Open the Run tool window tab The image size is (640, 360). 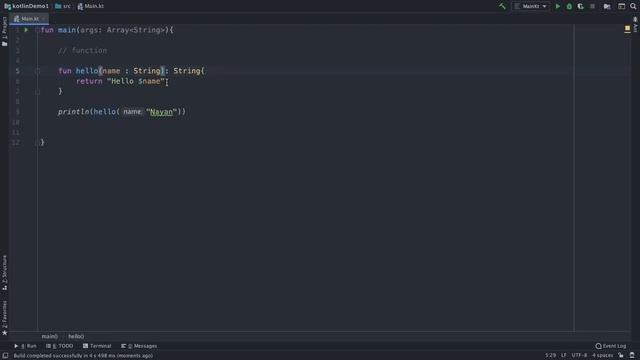(x=25, y=346)
